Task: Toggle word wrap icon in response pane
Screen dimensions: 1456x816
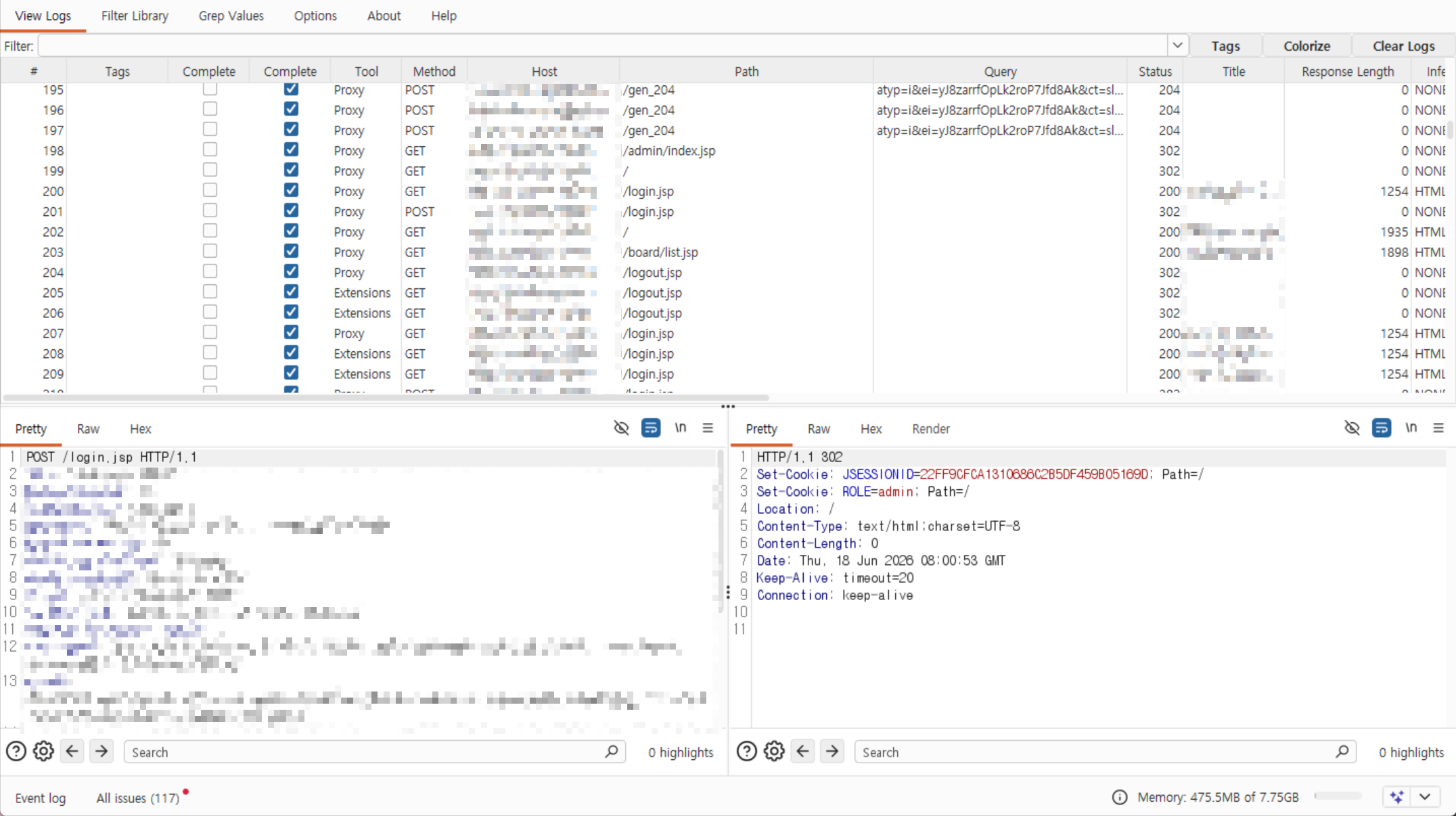Action: tap(1382, 428)
